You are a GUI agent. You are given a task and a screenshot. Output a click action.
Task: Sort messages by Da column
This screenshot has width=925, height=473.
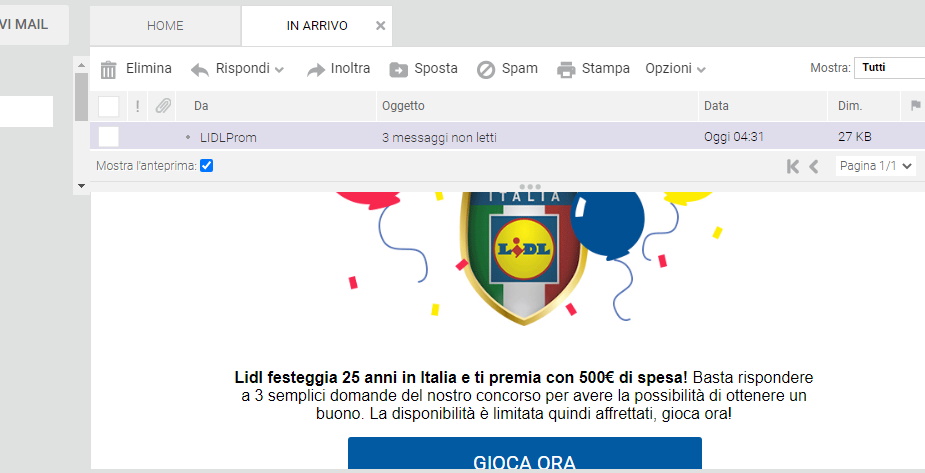pyautogui.click(x=201, y=106)
